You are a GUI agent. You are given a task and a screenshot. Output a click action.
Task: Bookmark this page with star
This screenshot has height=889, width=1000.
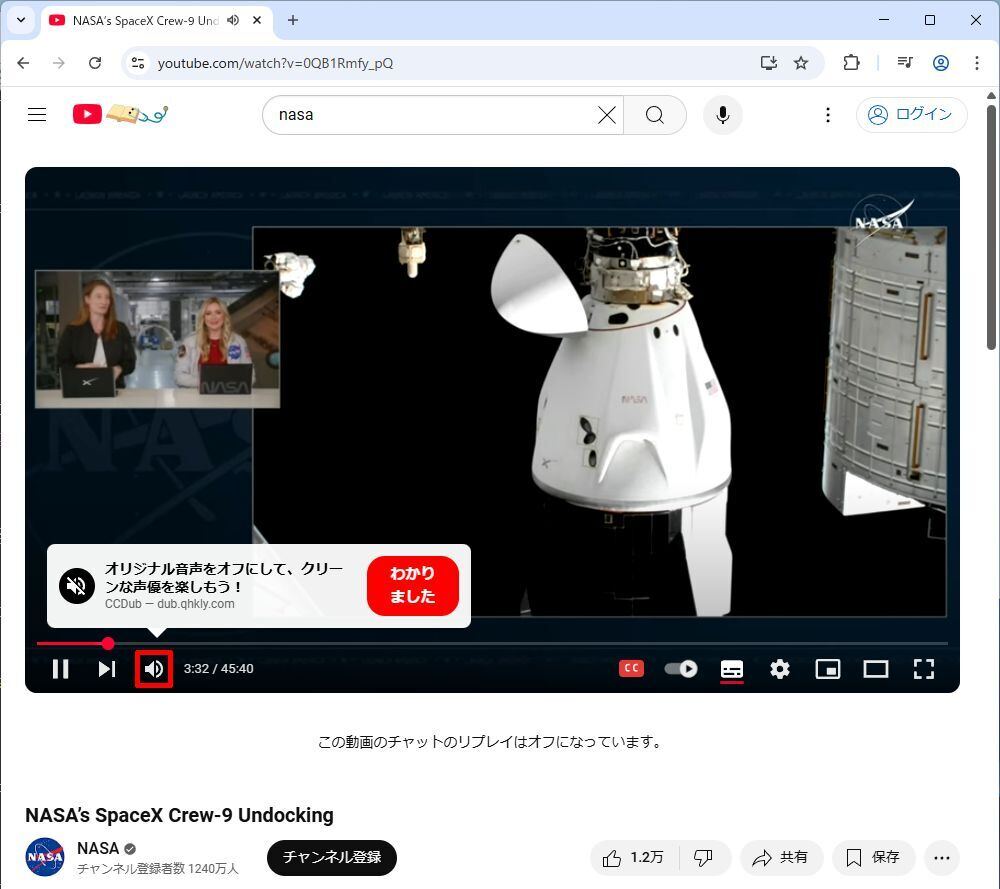(x=801, y=62)
